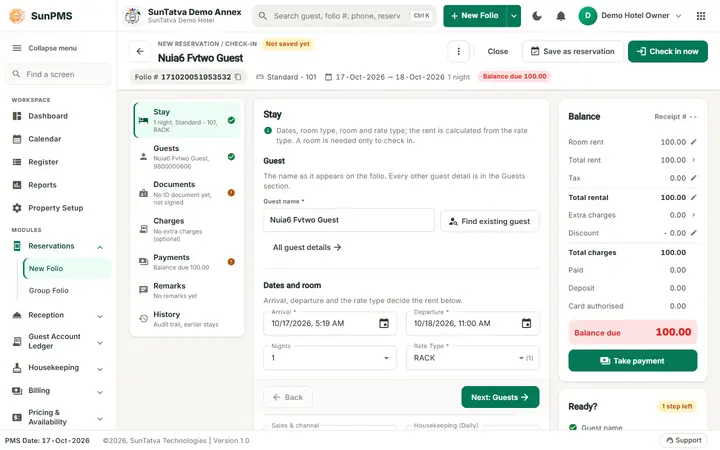Image resolution: width=720 pixels, height=450 pixels.
Task: Click the SunTatva Demo Annex property logo
Action: [133, 16]
